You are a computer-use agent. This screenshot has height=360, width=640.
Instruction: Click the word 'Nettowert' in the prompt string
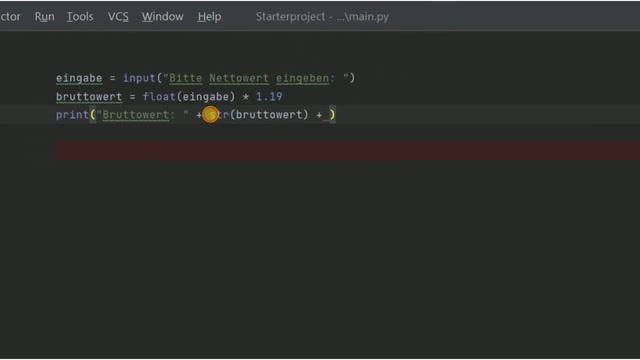point(239,78)
